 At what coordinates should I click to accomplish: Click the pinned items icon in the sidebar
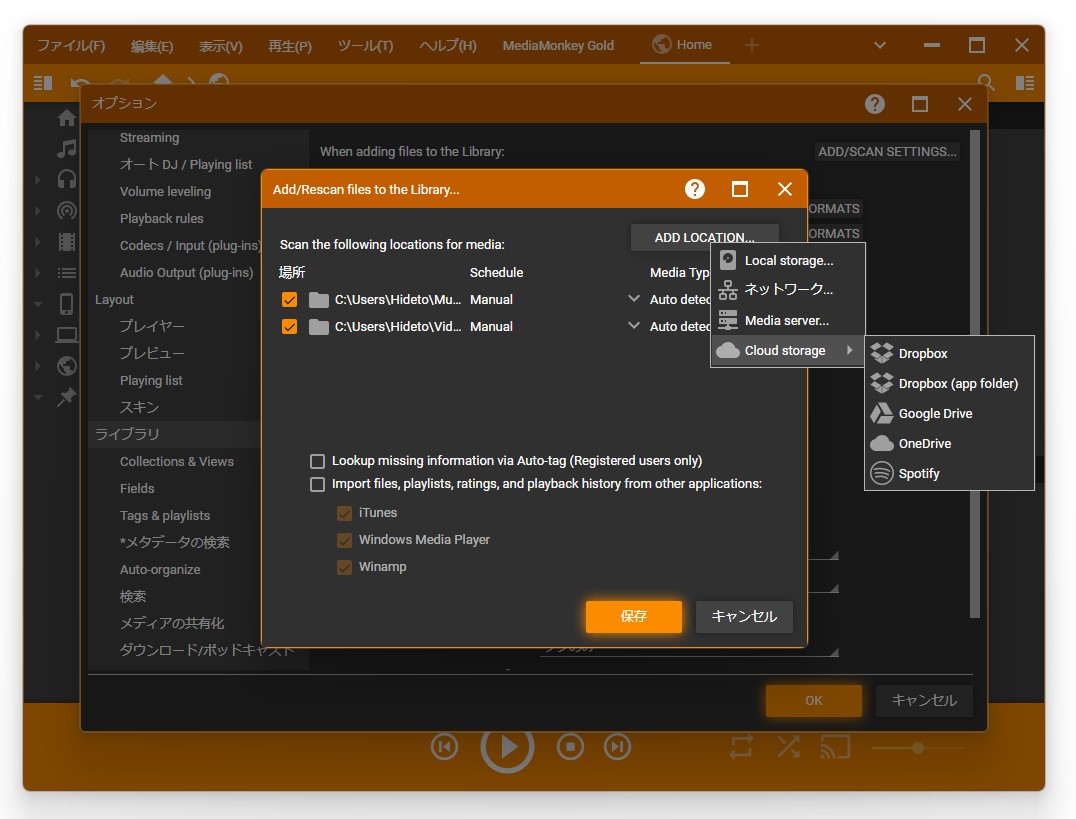(67, 397)
